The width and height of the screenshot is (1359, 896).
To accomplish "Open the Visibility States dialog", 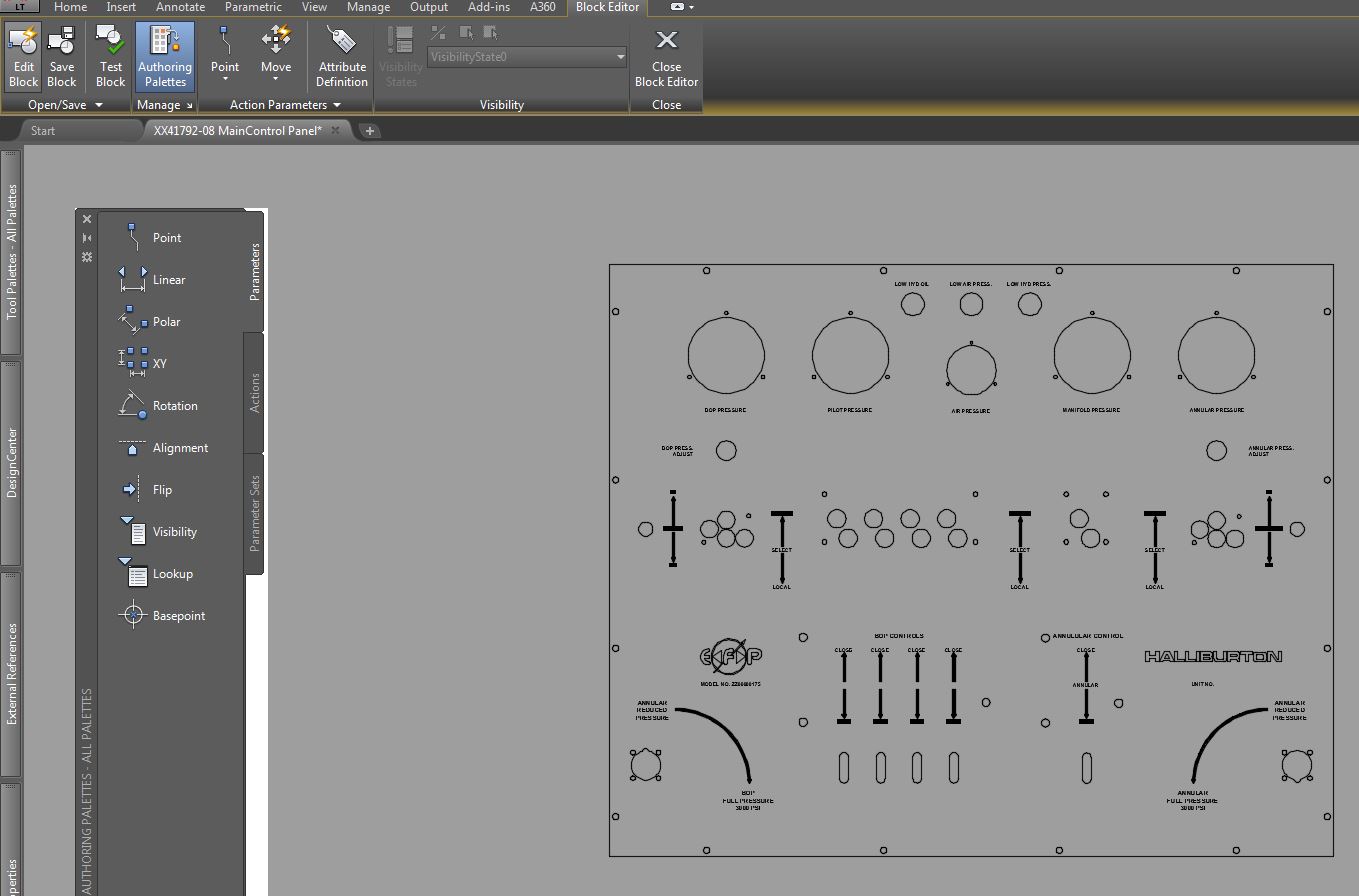I will 401,57.
